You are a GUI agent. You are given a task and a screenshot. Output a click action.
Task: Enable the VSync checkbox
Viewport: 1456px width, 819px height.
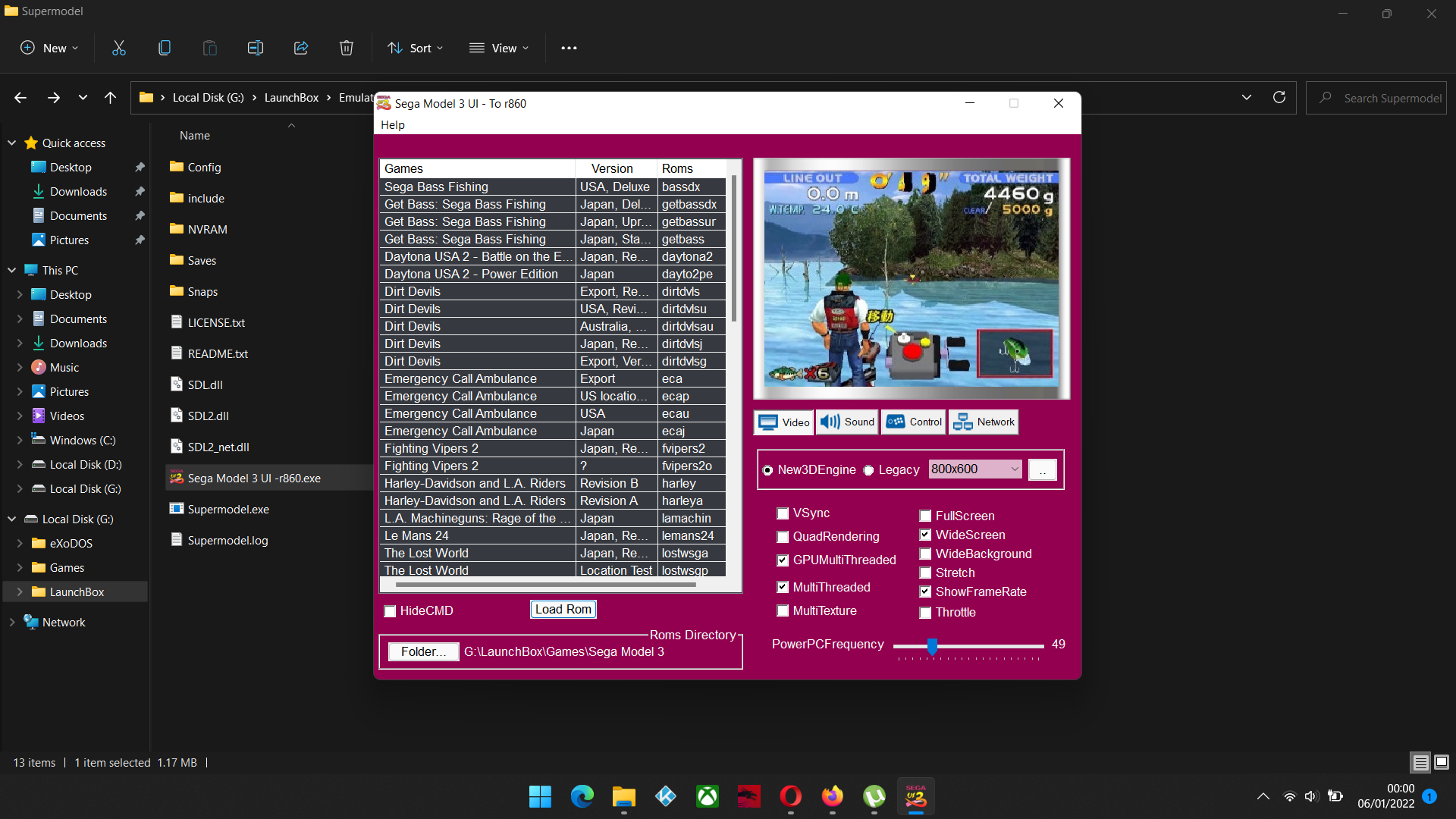pyautogui.click(x=783, y=513)
